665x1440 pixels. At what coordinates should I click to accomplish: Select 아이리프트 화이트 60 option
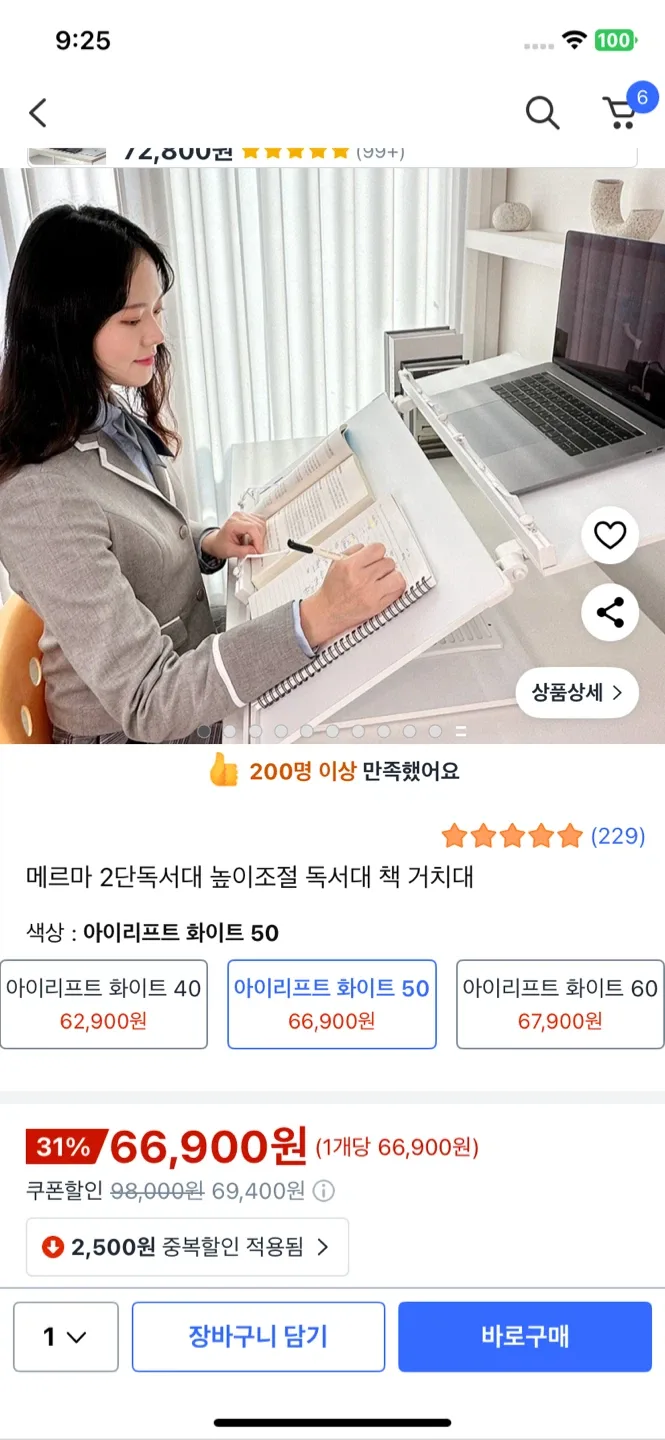(x=560, y=1004)
